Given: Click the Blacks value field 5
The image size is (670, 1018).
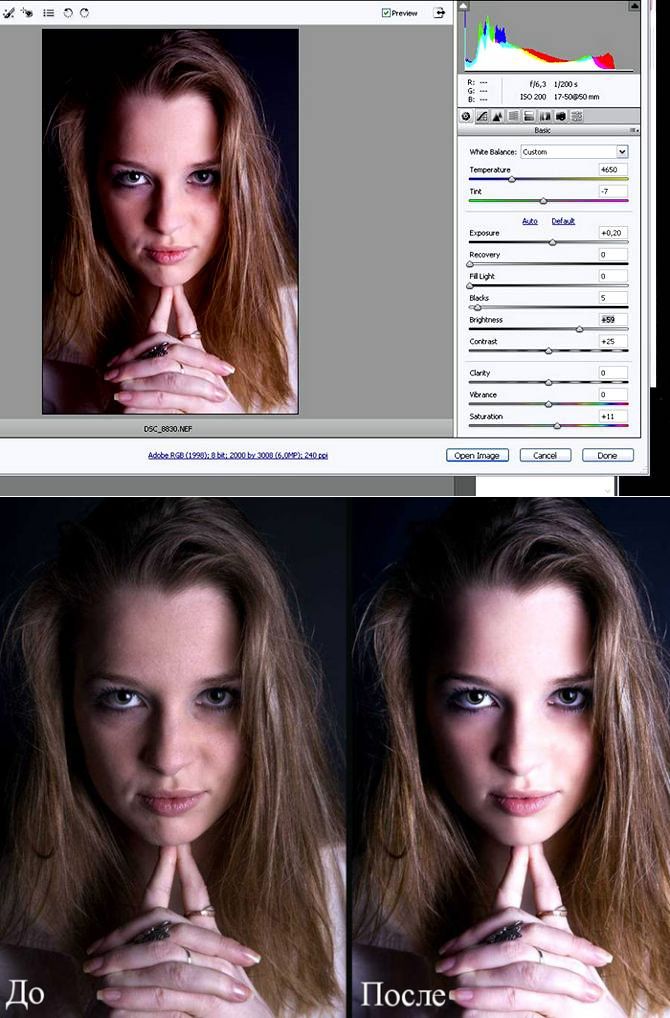Looking at the screenshot, I should [613, 297].
